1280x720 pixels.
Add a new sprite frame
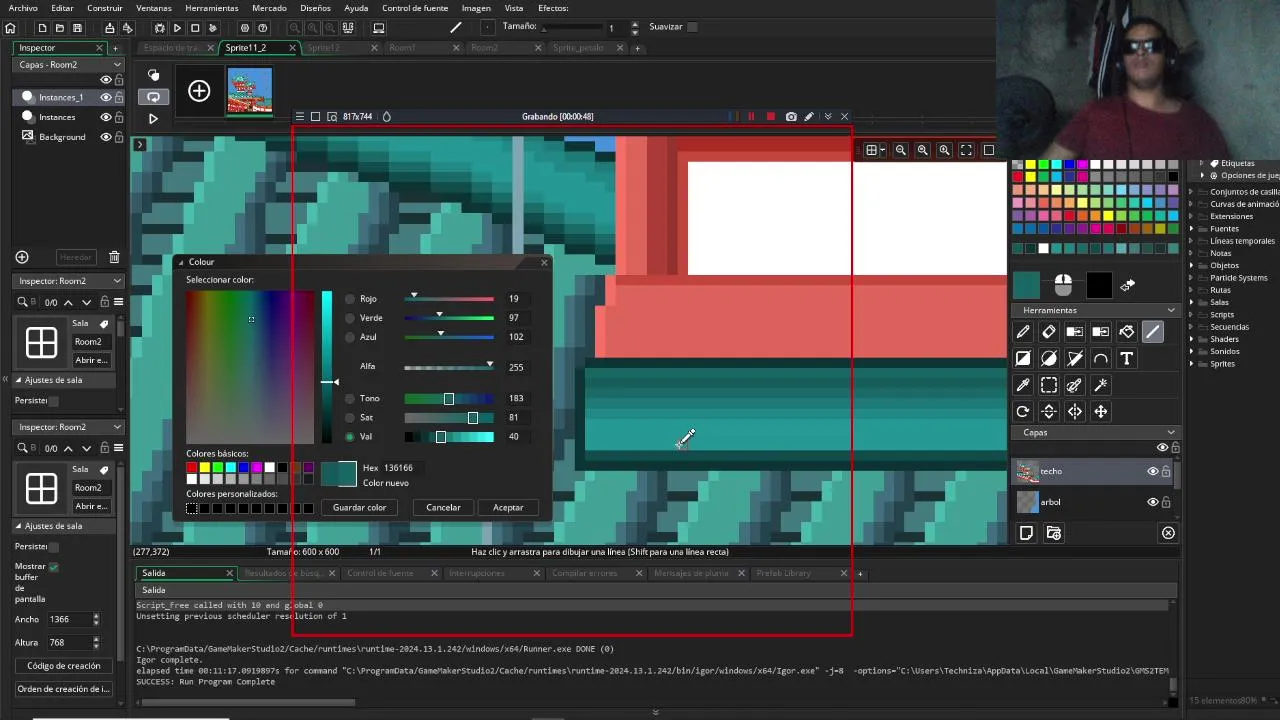(199, 92)
